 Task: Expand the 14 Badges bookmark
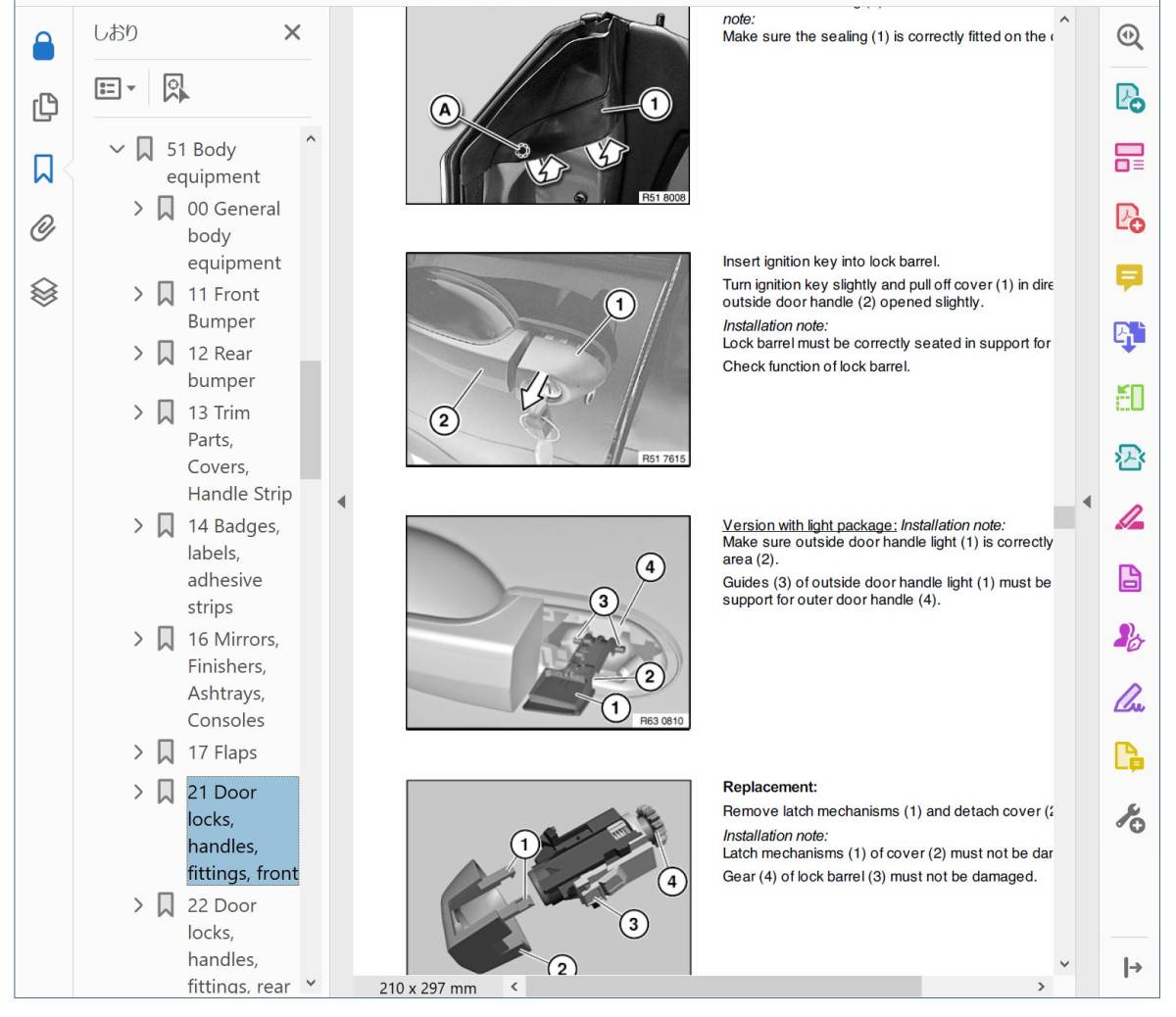(138, 526)
